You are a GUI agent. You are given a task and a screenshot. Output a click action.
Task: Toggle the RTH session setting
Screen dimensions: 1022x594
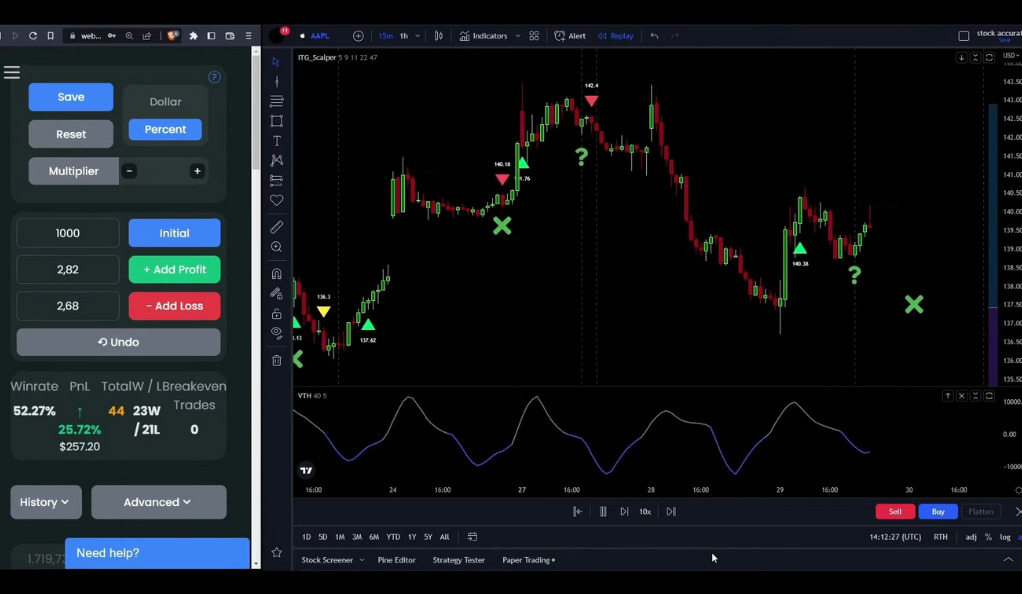click(x=941, y=537)
